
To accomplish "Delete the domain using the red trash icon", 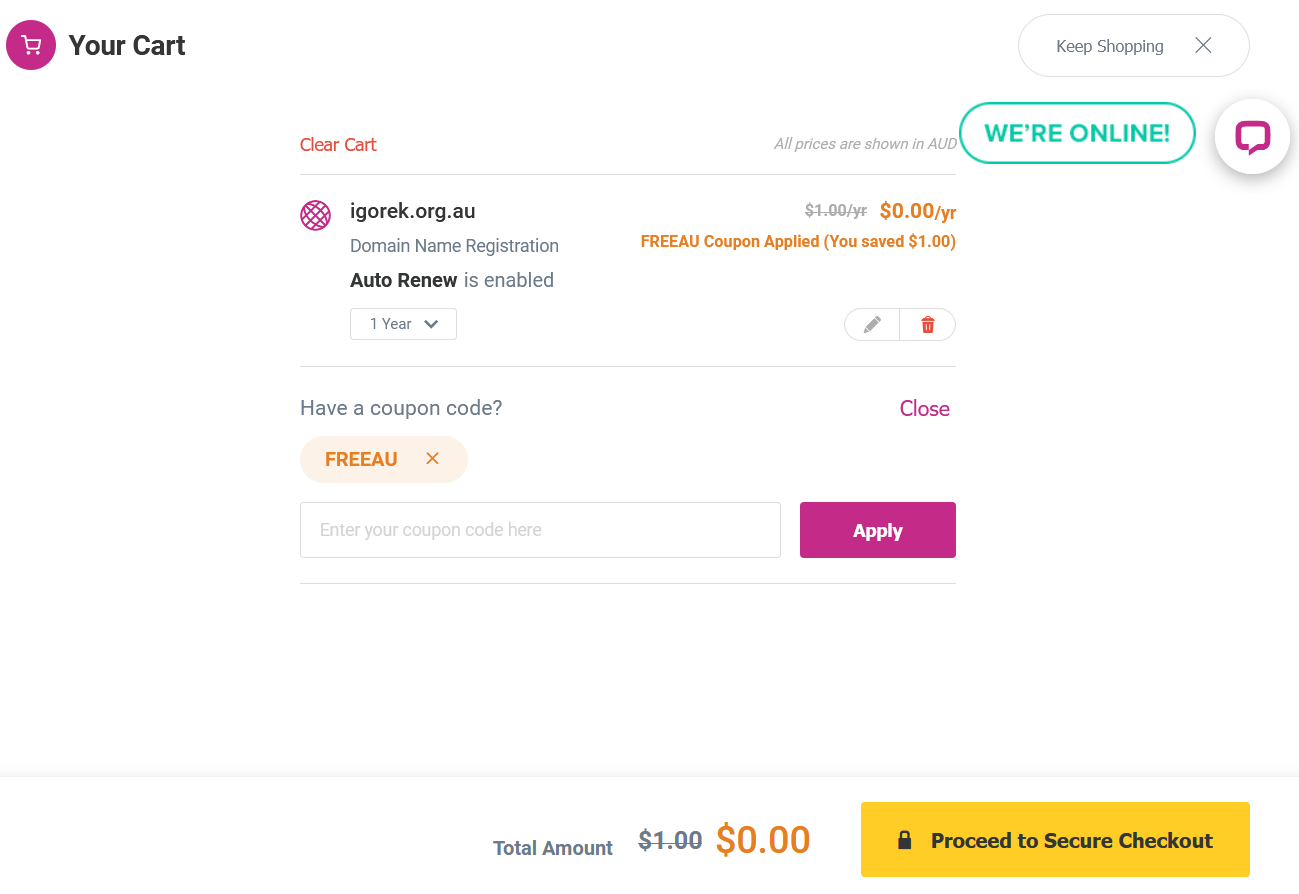I will pyautogui.click(x=928, y=324).
